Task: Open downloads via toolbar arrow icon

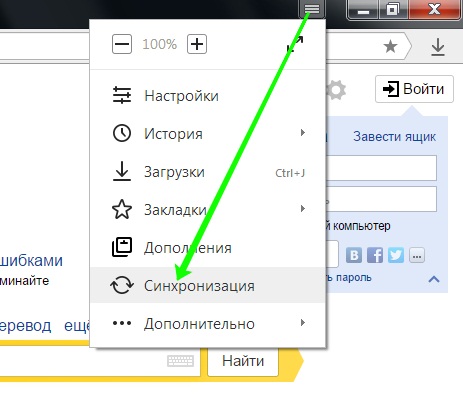Action: pyautogui.click(x=438, y=47)
